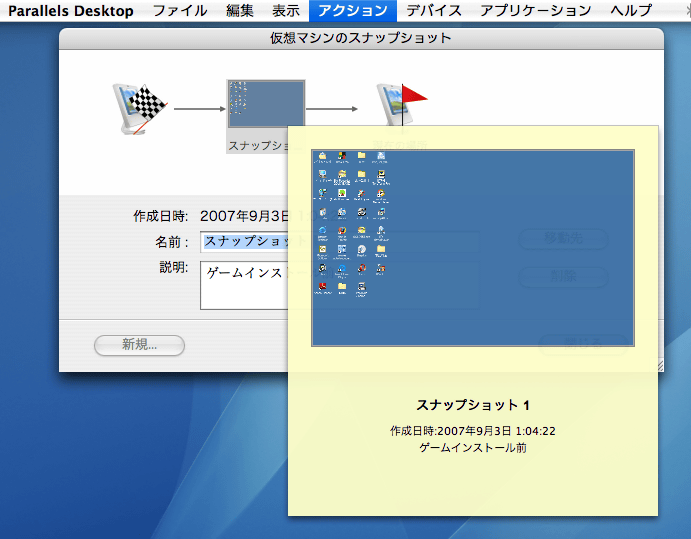The height and width of the screenshot is (539, 691).
Task: Click the large snapshot preview in the tooltip
Action: point(473,248)
